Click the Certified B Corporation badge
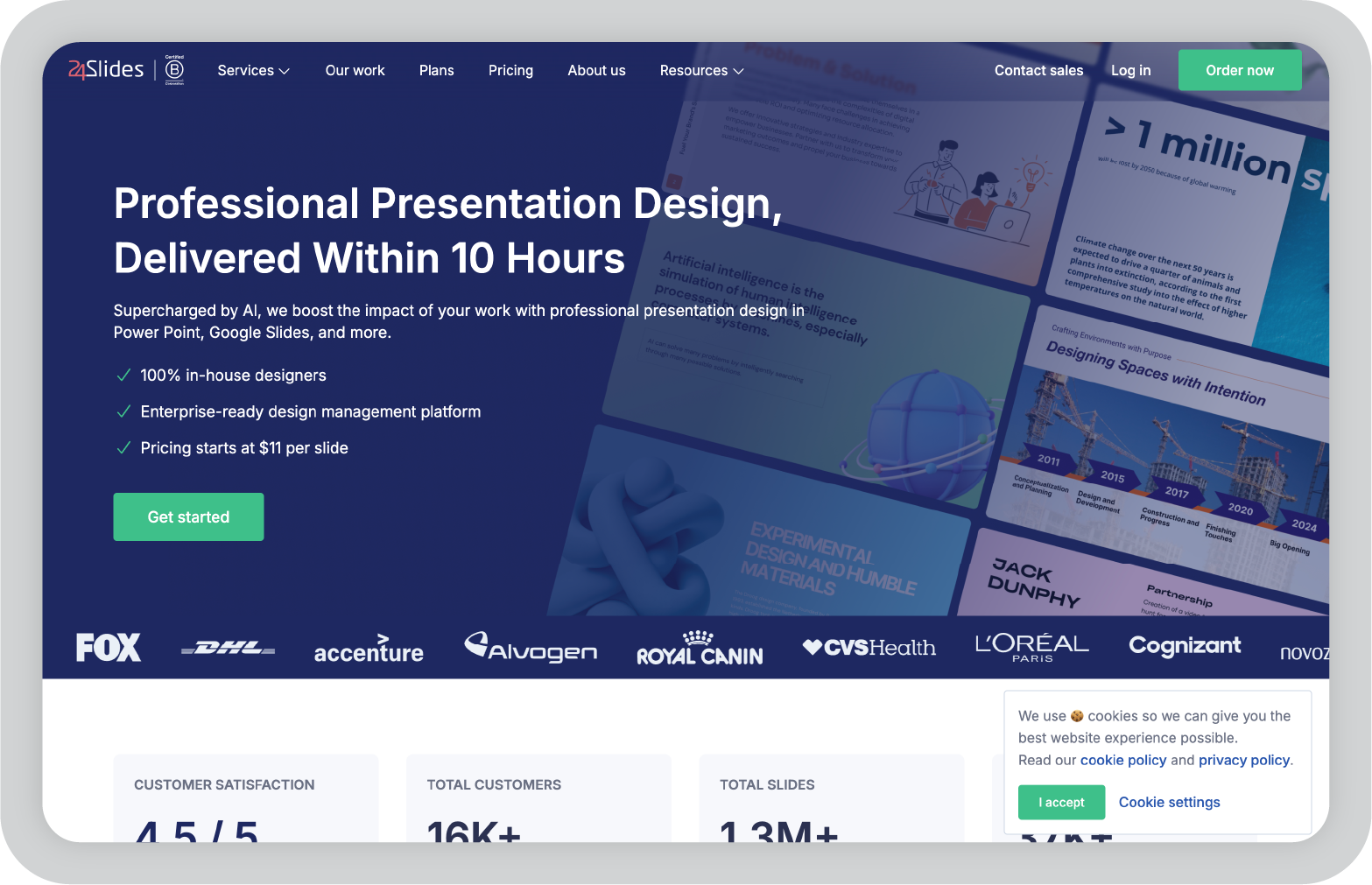Viewport: 1372px width, 885px height. (175, 70)
